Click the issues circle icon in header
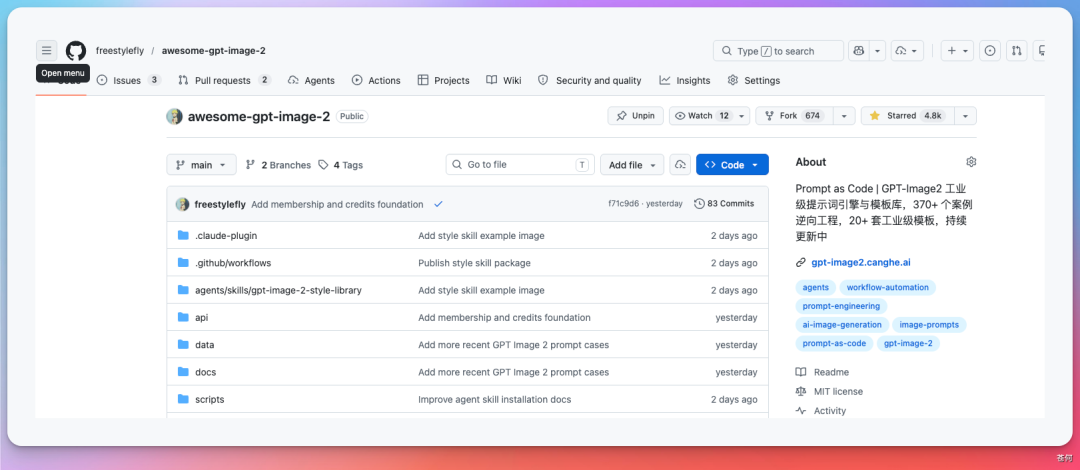1080x470 pixels. tap(990, 50)
